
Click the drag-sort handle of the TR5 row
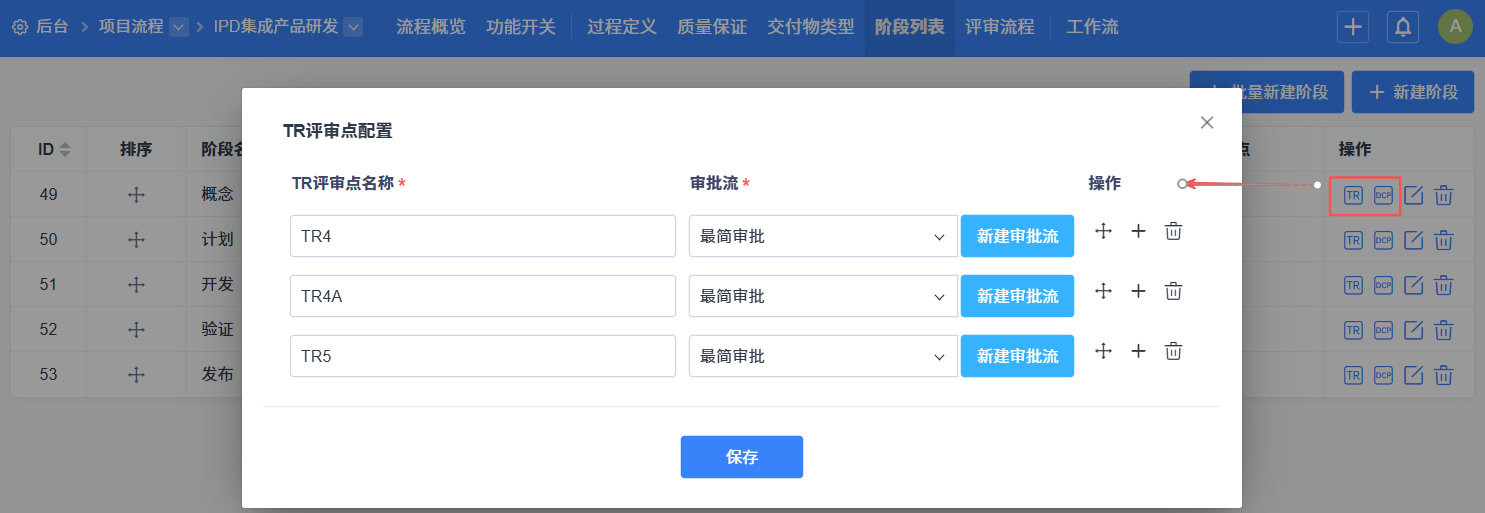[x=1104, y=351]
